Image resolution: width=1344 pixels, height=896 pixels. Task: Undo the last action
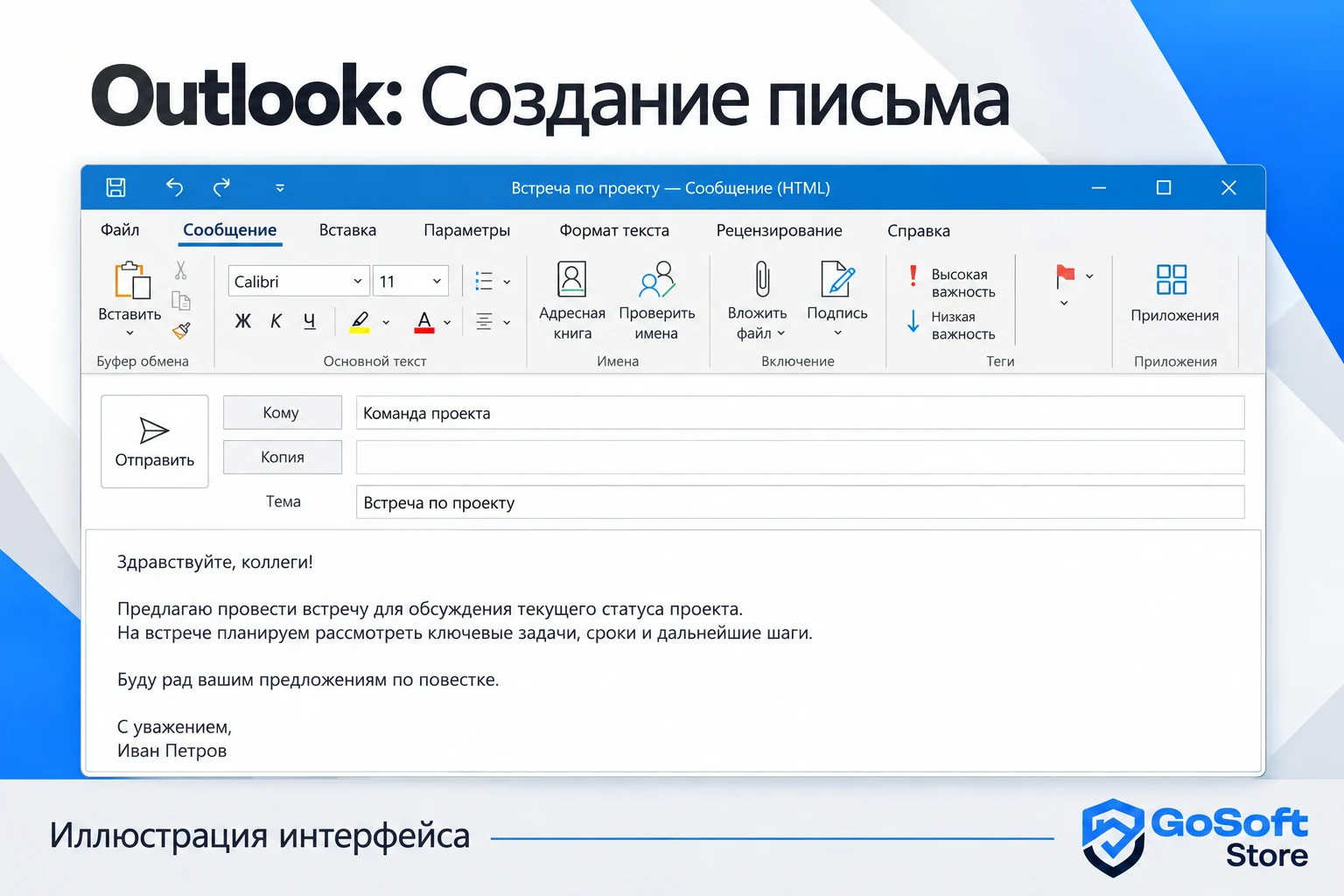(x=174, y=187)
